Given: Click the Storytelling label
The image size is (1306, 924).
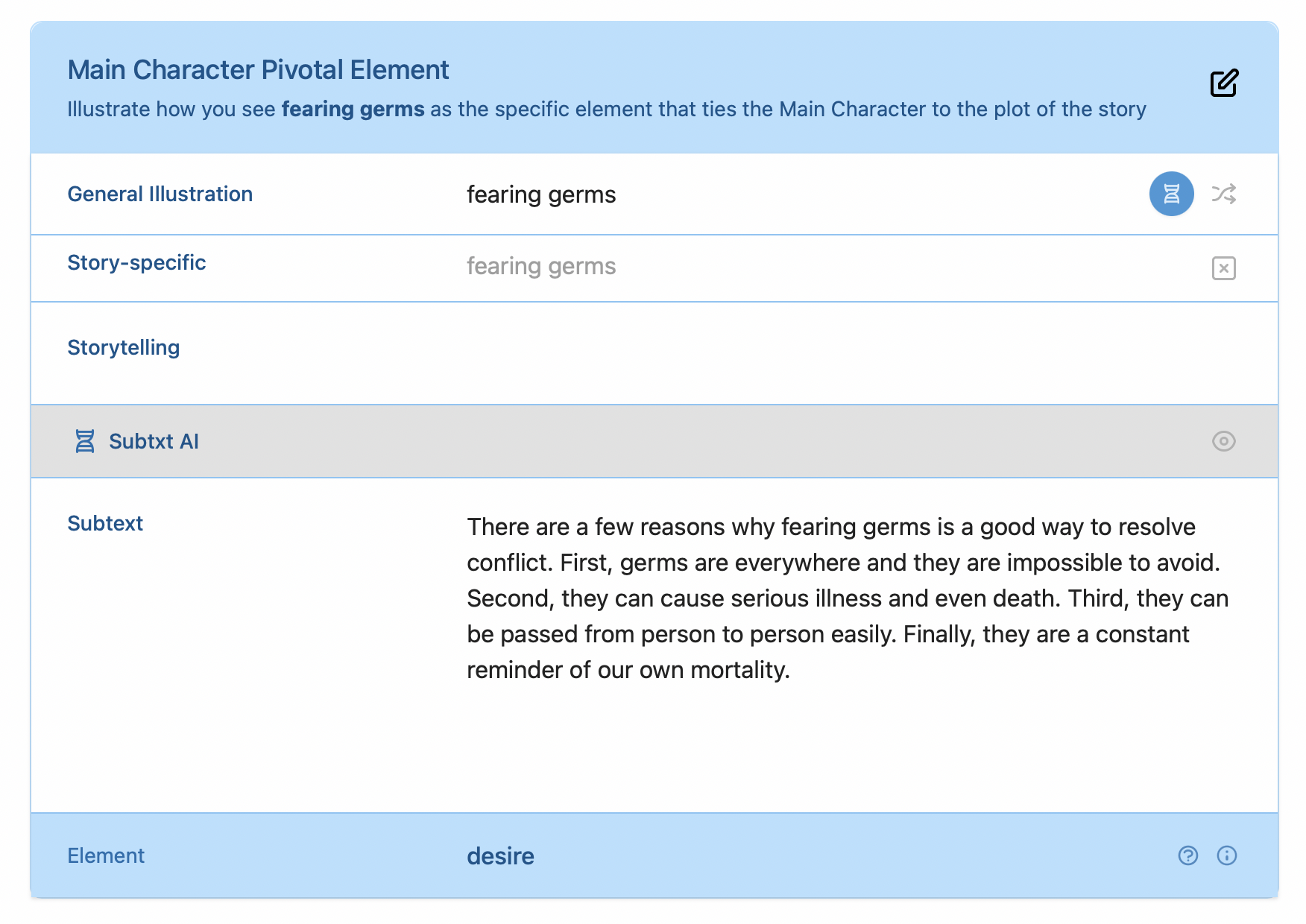Looking at the screenshot, I should tap(123, 348).
